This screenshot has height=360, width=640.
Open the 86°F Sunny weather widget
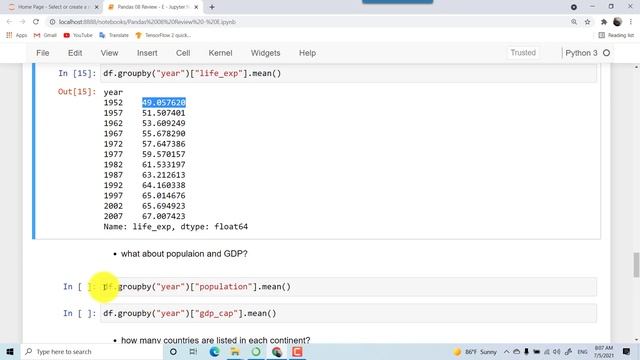[x=475, y=351]
